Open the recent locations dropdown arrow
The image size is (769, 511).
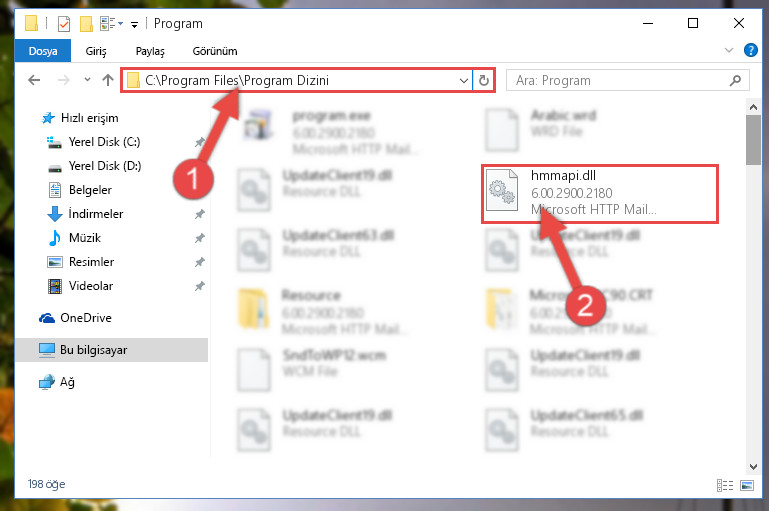[87, 79]
